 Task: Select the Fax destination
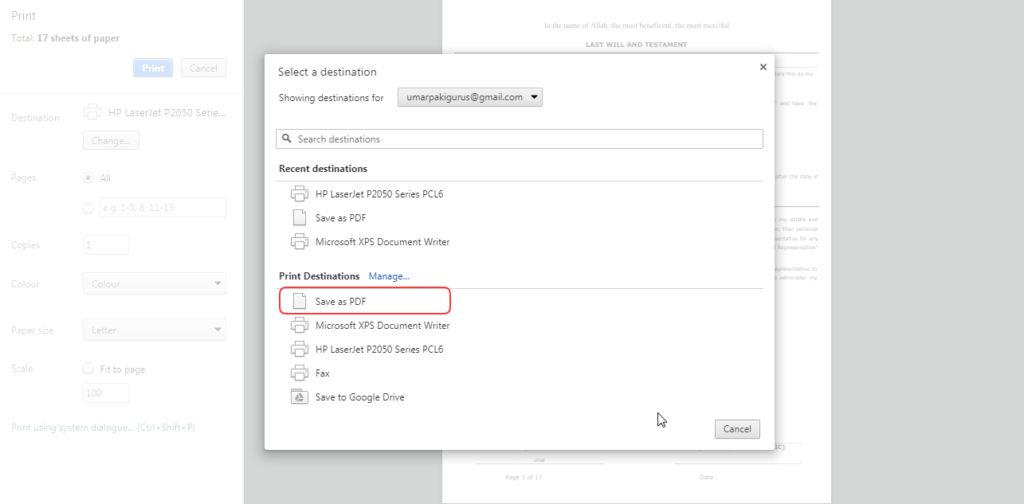pyautogui.click(x=323, y=373)
